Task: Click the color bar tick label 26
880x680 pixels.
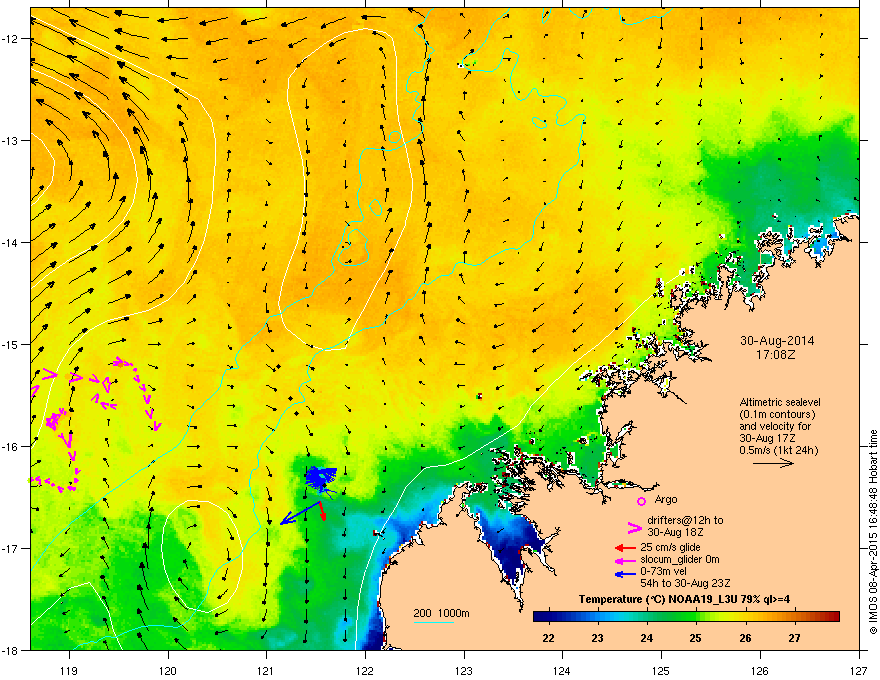Action: (745, 638)
